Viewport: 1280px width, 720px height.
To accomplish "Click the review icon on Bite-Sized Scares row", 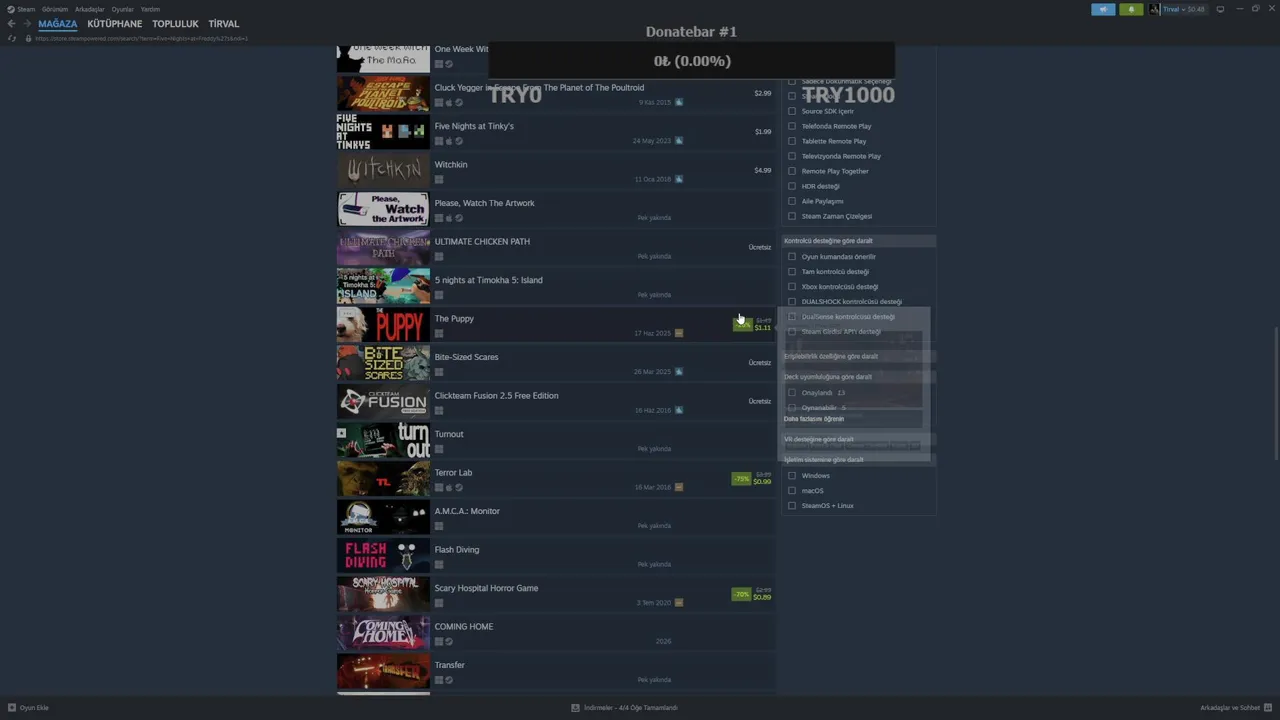I will coord(679,372).
